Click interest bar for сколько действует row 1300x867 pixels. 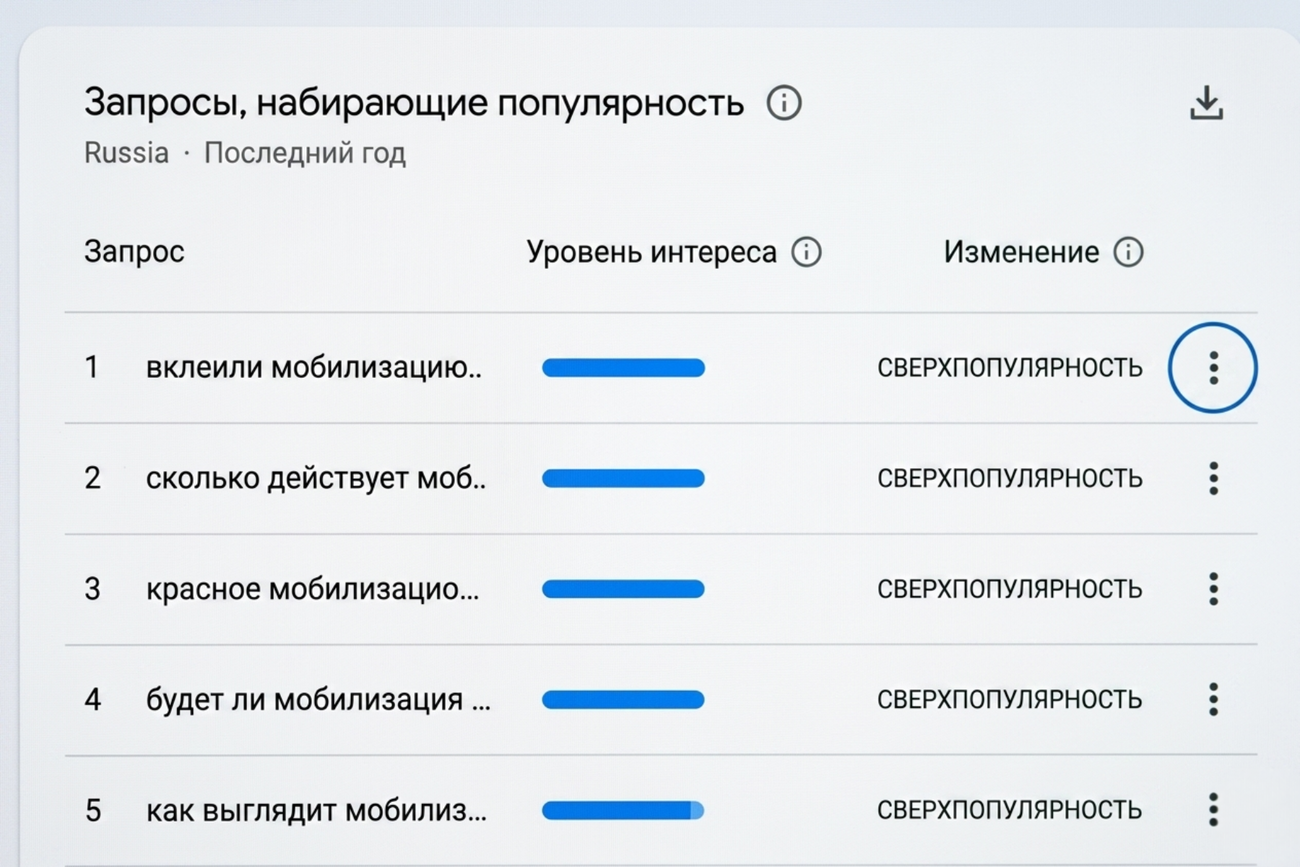pos(623,478)
